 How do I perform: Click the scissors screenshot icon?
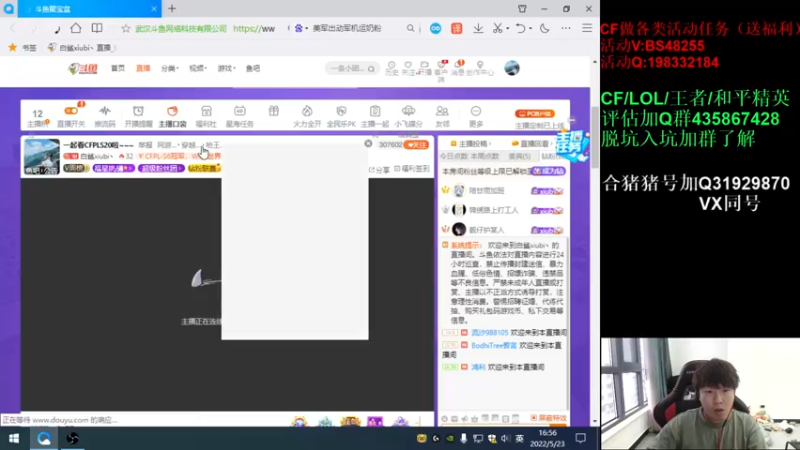pos(497,29)
